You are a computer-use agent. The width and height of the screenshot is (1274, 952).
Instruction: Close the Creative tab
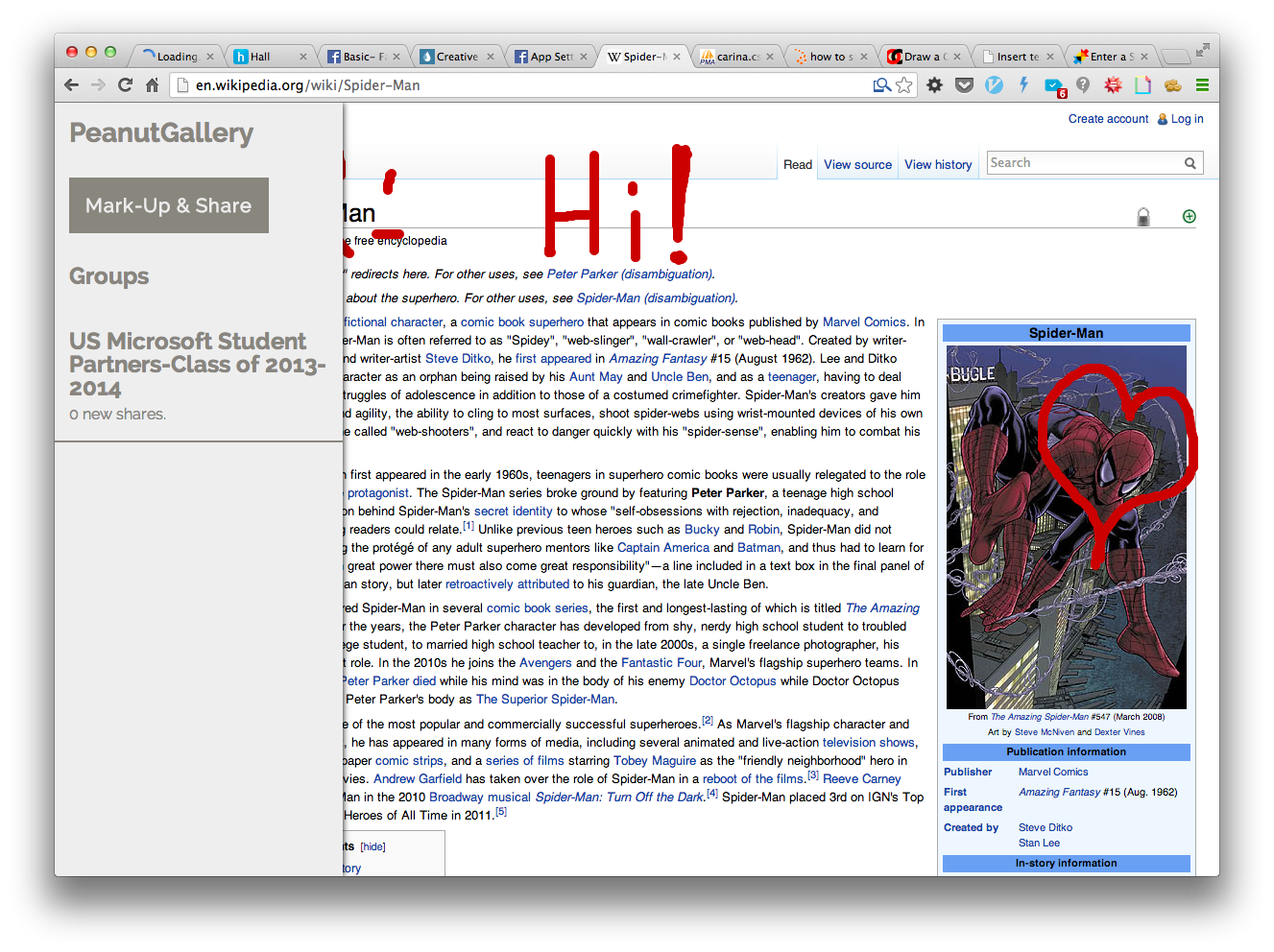coord(491,57)
